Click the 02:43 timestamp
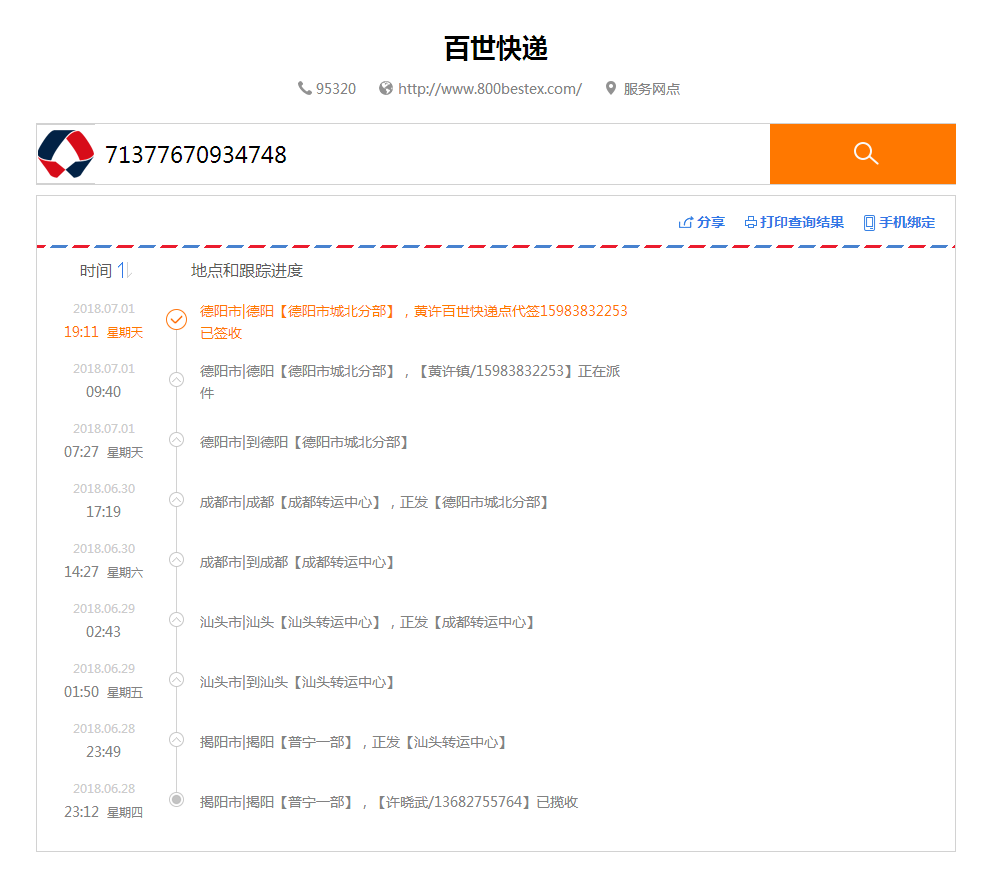The width and height of the screenshot is (996, 869). 104,632
